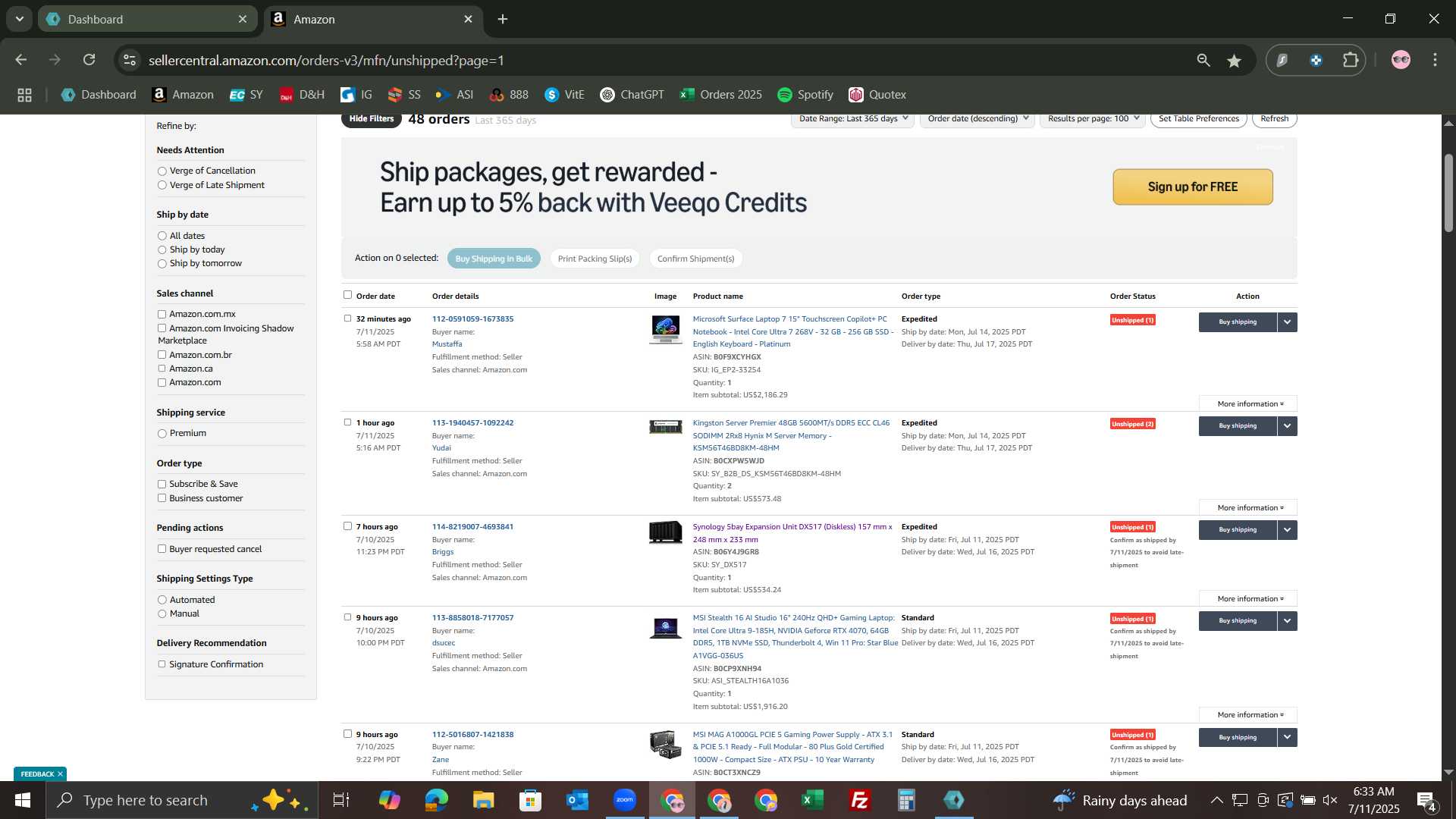1456x819 pixels.
Task: Open File Explorer from taskbar
Action: click(x=483, y=800)
